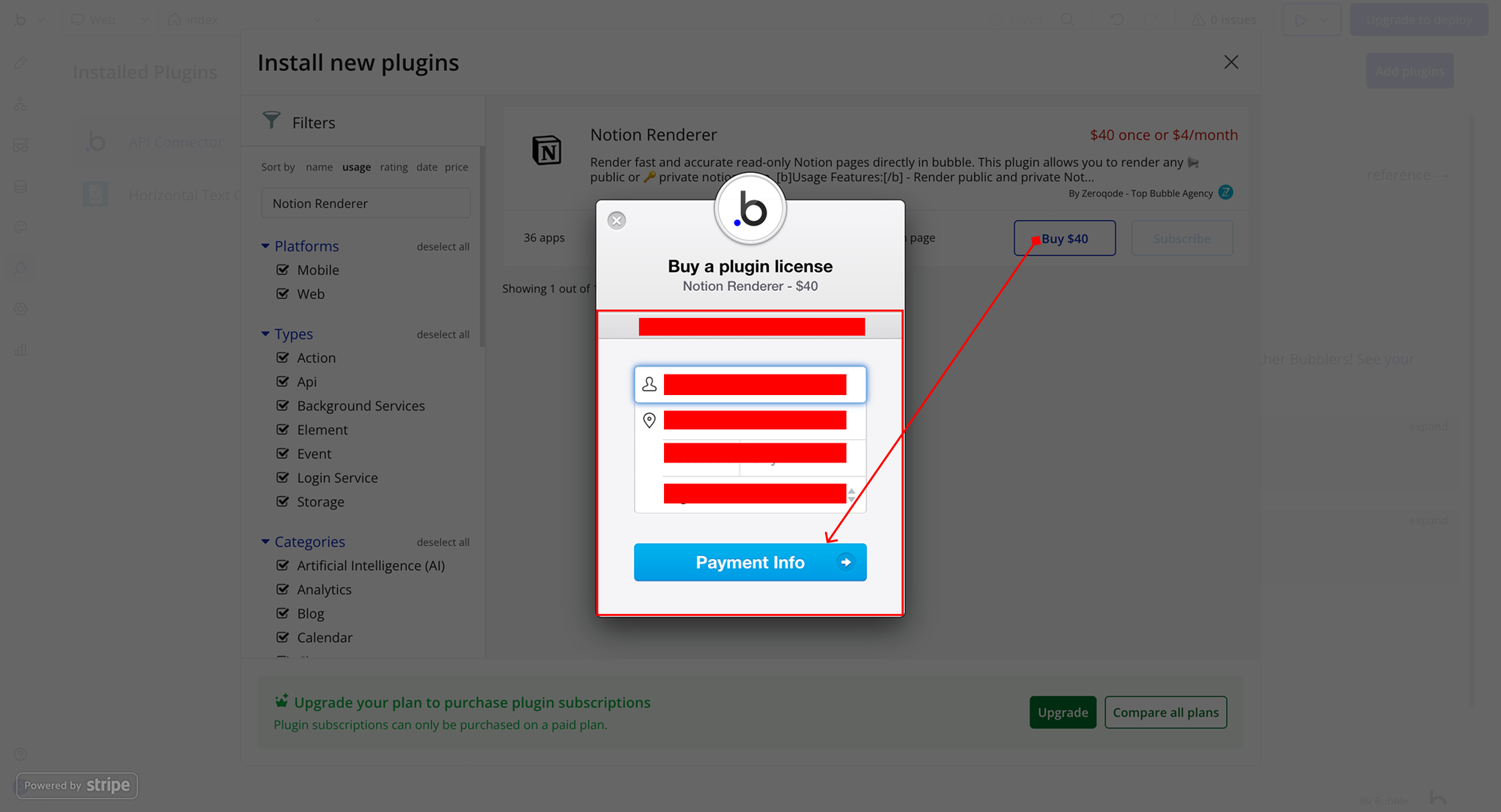
Task: Click the Zeroqode agency badge icon
Action: tap(1225, 193)
